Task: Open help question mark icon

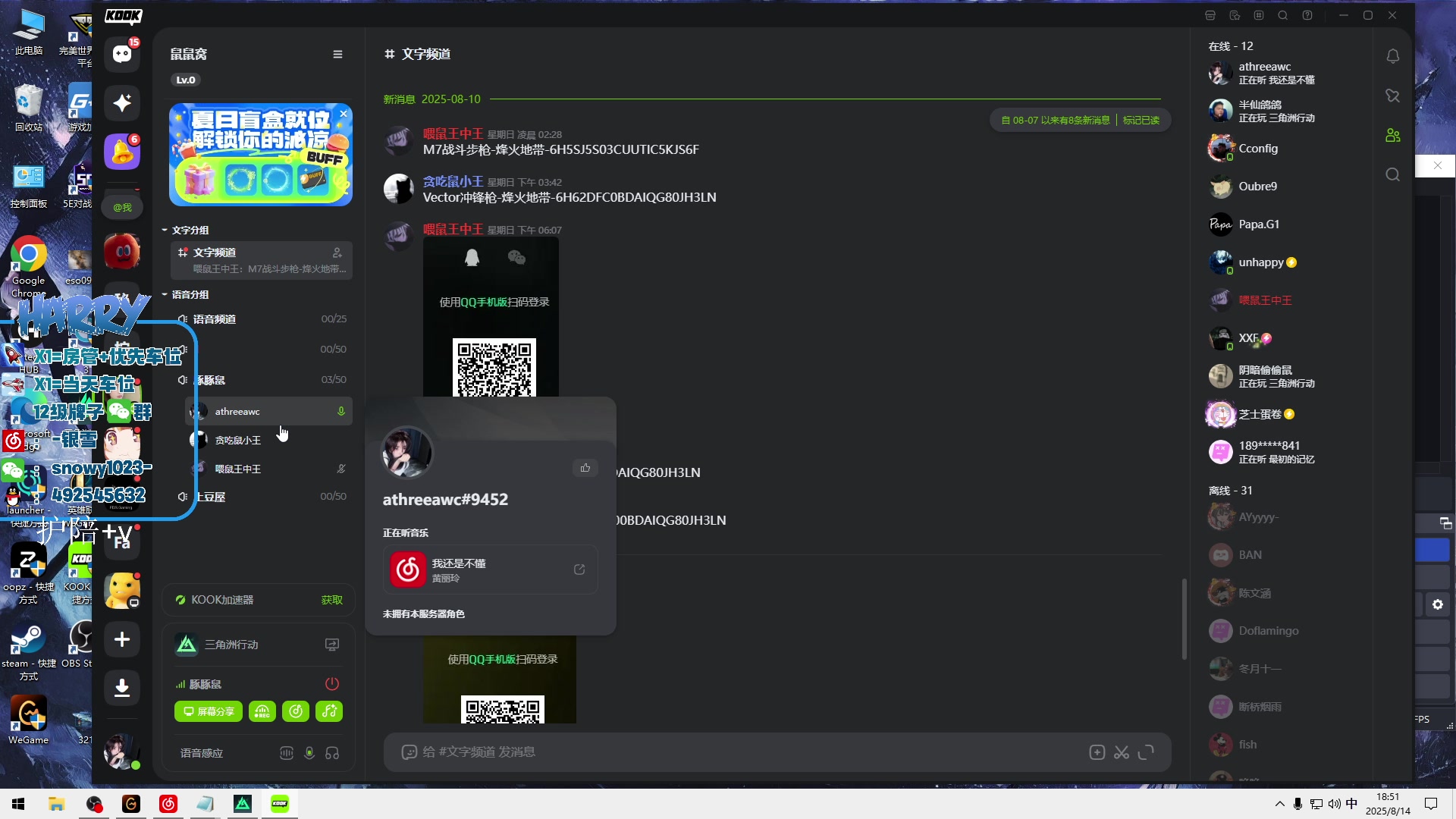Action: (1307, 15)
